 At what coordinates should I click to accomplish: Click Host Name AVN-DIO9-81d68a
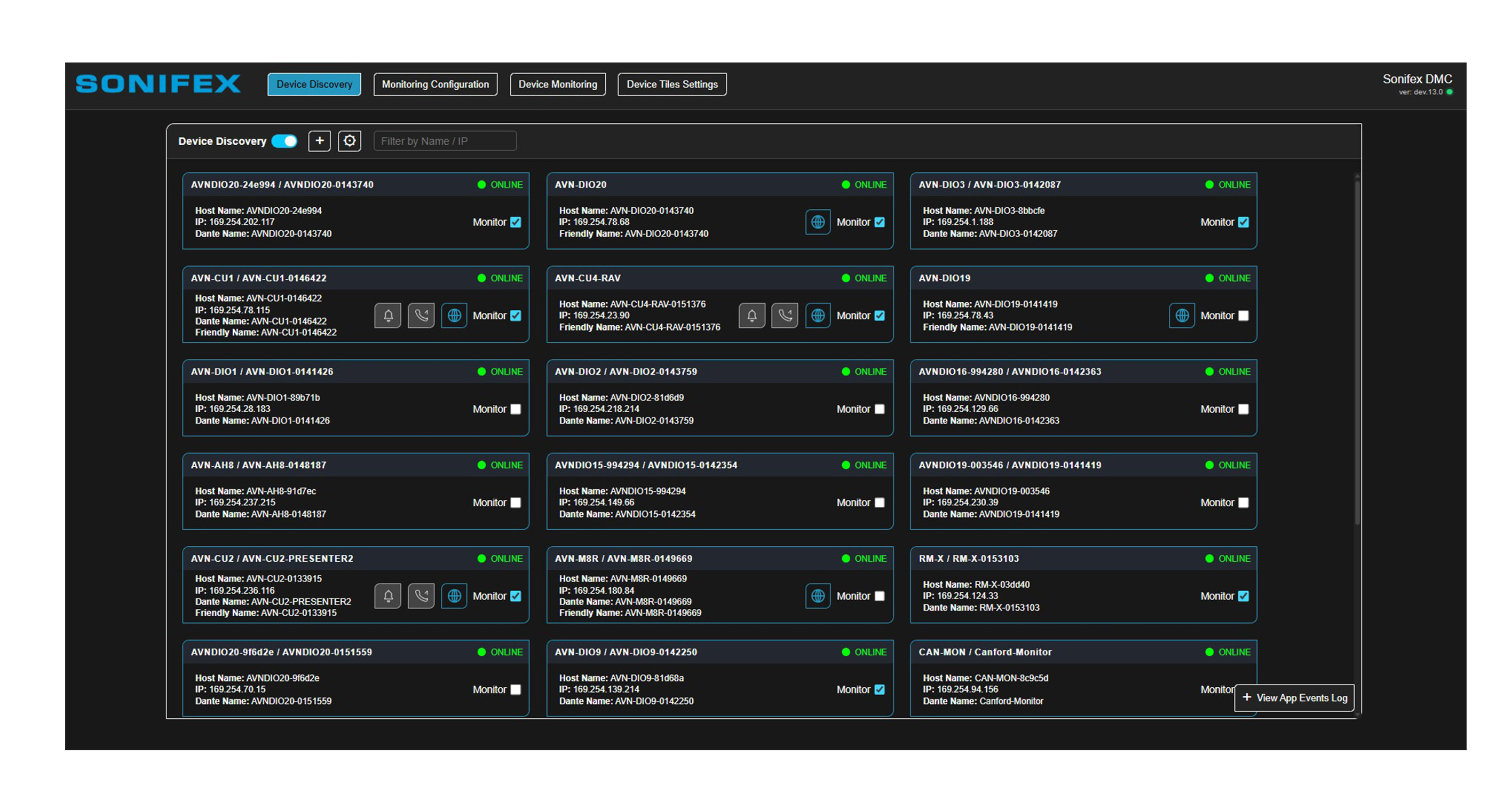[x=647, y=678]
